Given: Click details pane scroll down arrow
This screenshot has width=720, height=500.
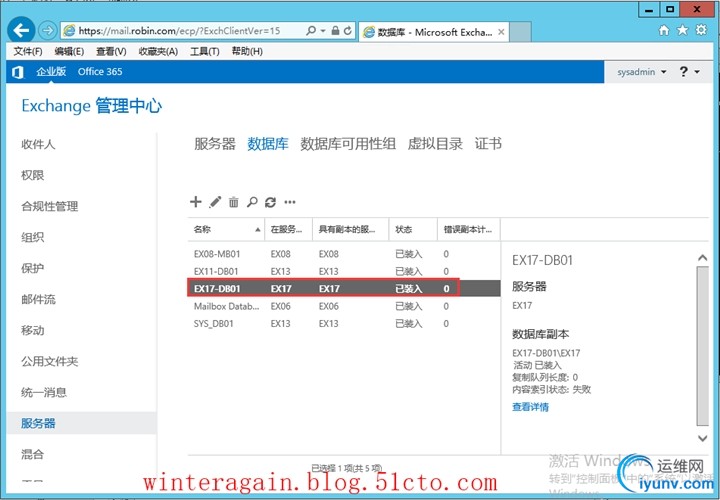Looking at the screenshot, I should [703, 438].
